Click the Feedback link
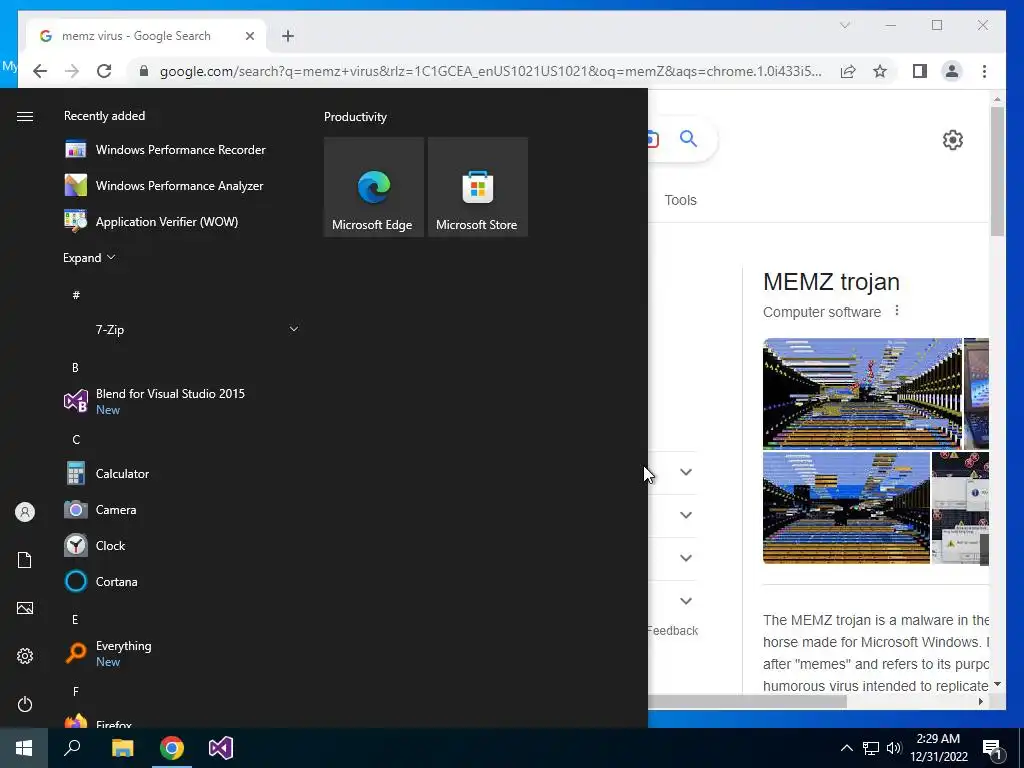 pos(673,631)
